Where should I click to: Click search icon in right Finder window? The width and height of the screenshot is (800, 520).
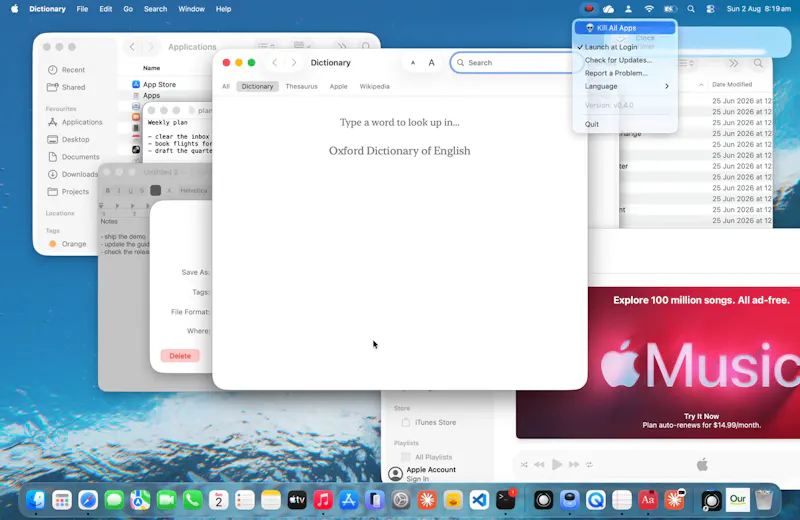tap(758, 63)
